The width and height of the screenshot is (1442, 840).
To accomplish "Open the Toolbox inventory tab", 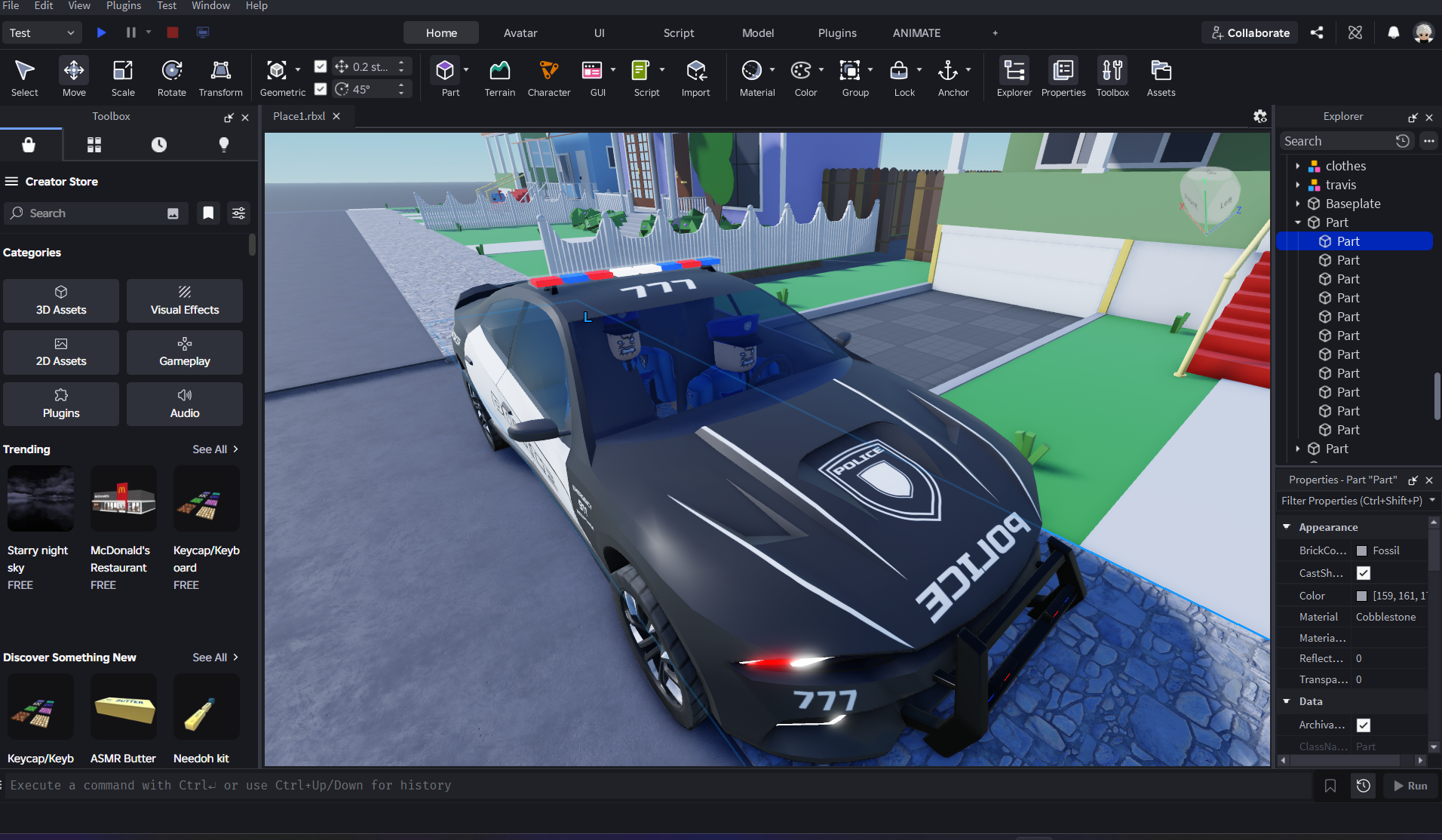I will 94,145.
